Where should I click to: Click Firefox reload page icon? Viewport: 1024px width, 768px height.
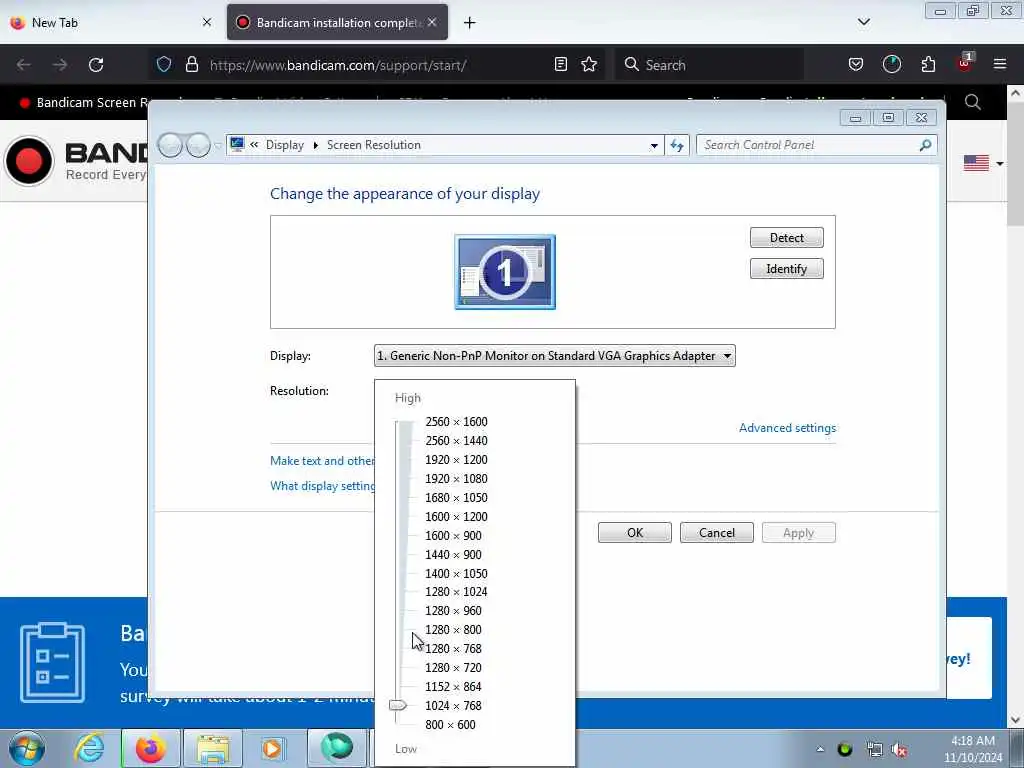tap(96, 65)
